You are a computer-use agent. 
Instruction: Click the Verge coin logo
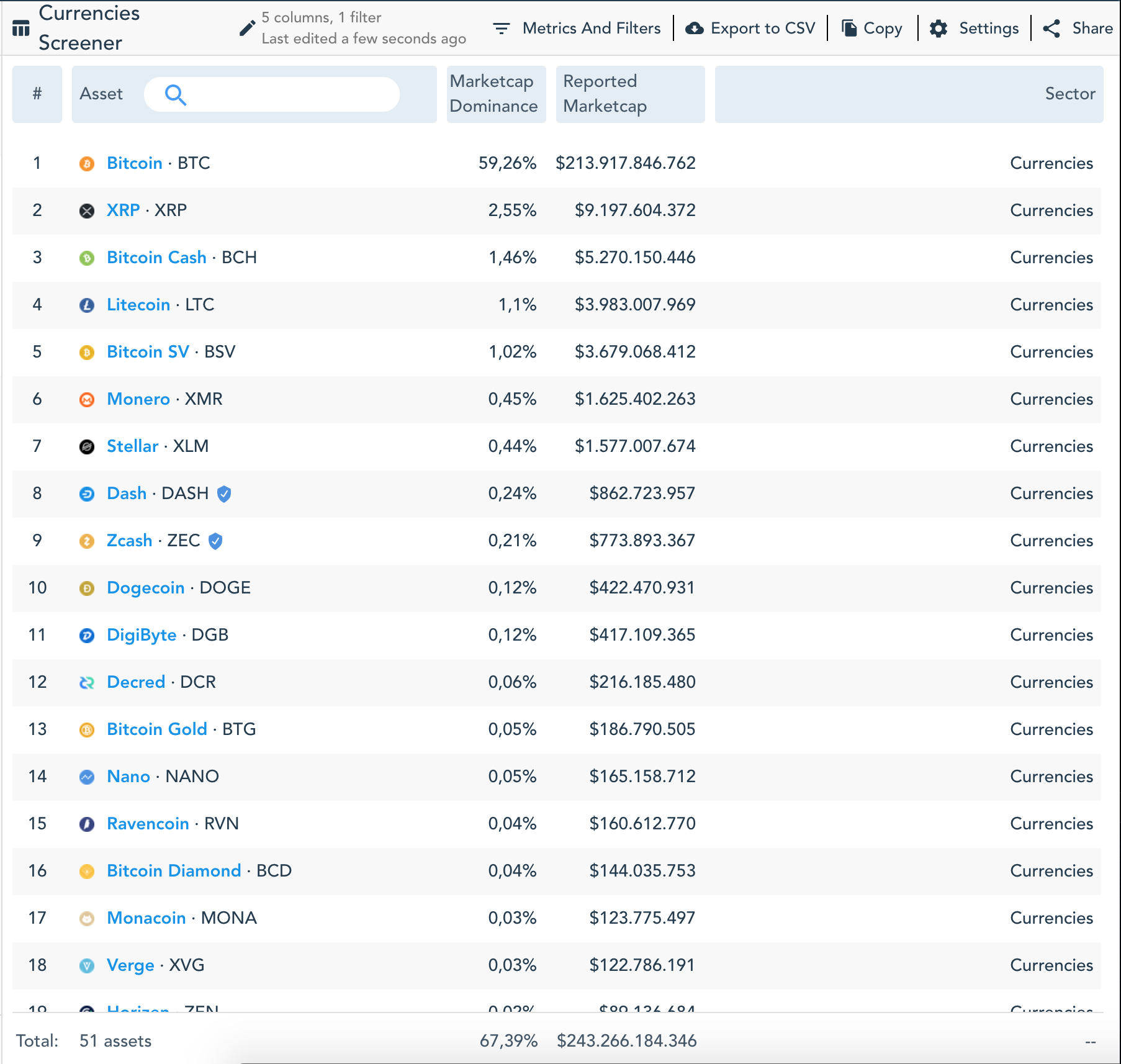click(x=87, y=965)
